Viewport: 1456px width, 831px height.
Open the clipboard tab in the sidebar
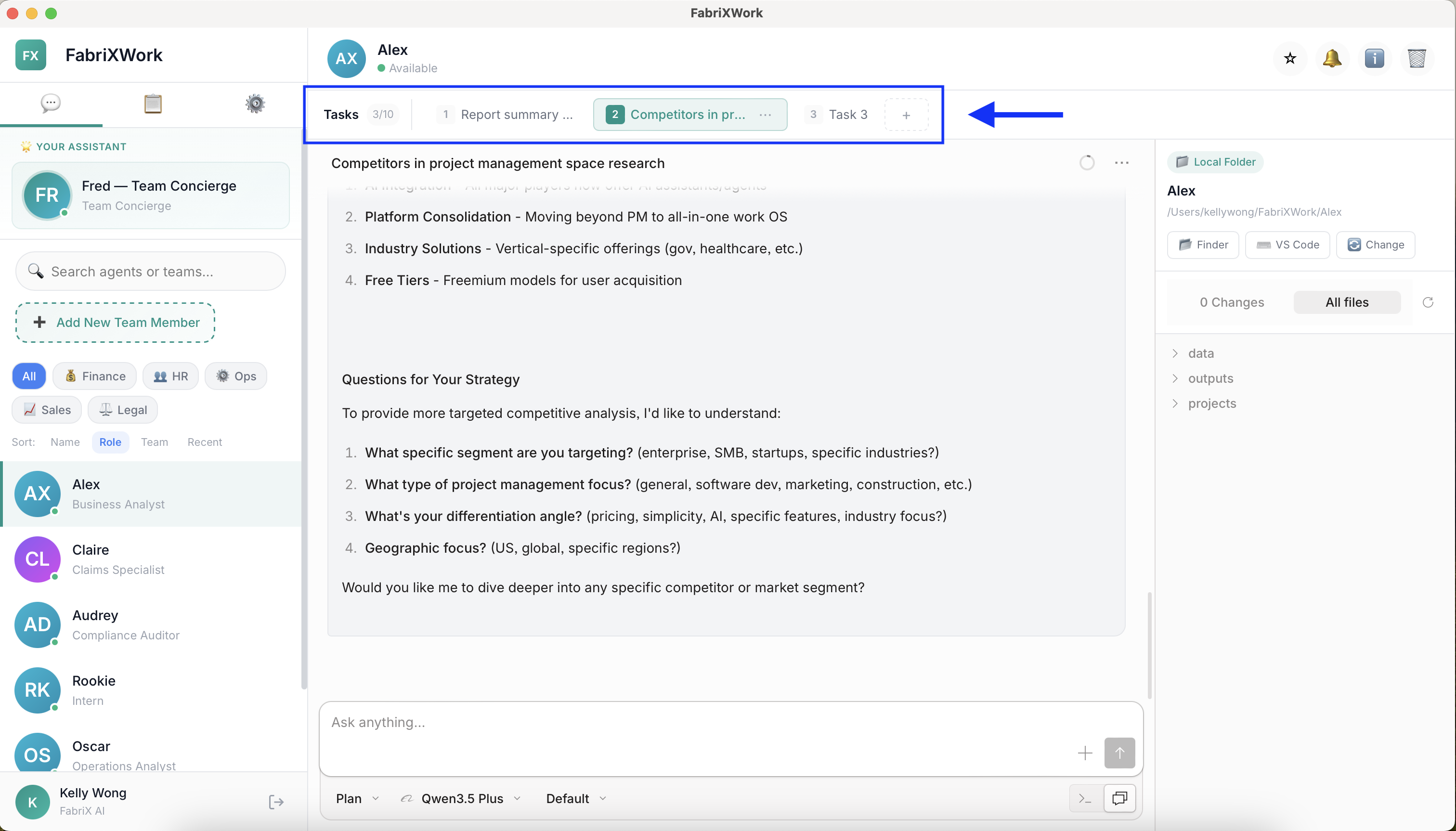pos(153,104)
